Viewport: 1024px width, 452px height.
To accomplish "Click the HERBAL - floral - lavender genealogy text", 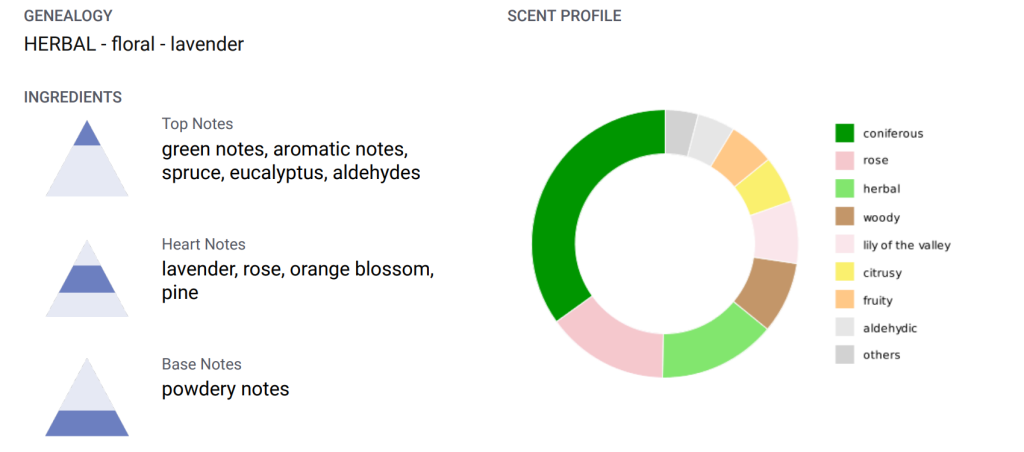I will pyautogui.click(x=134, y=44).
